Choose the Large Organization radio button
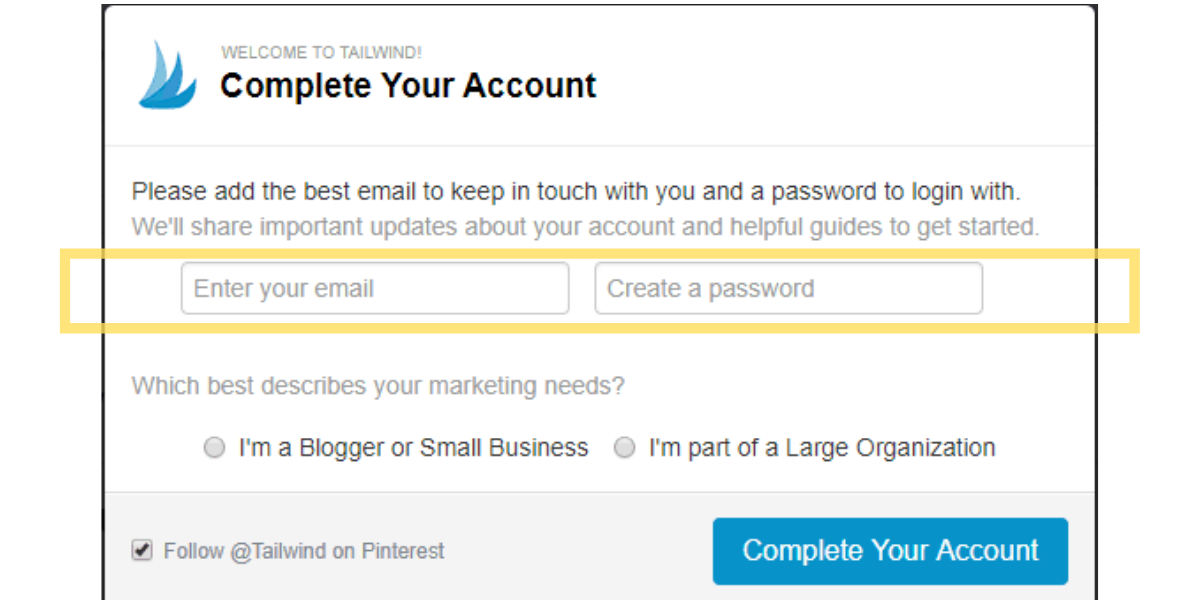Screen dimensions: 1200x600 tap(625, 448)
